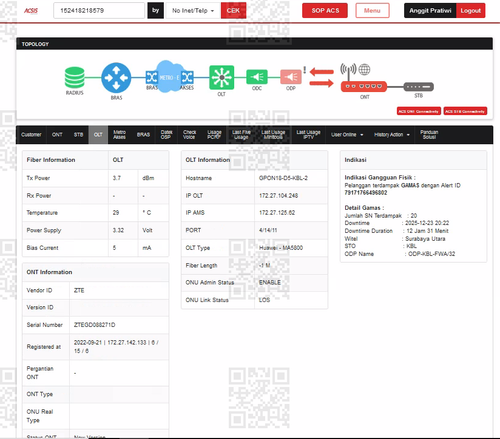The image size is (500, 439).
Task: Expand the History Action dropdown menu
Action: point(392,135)
